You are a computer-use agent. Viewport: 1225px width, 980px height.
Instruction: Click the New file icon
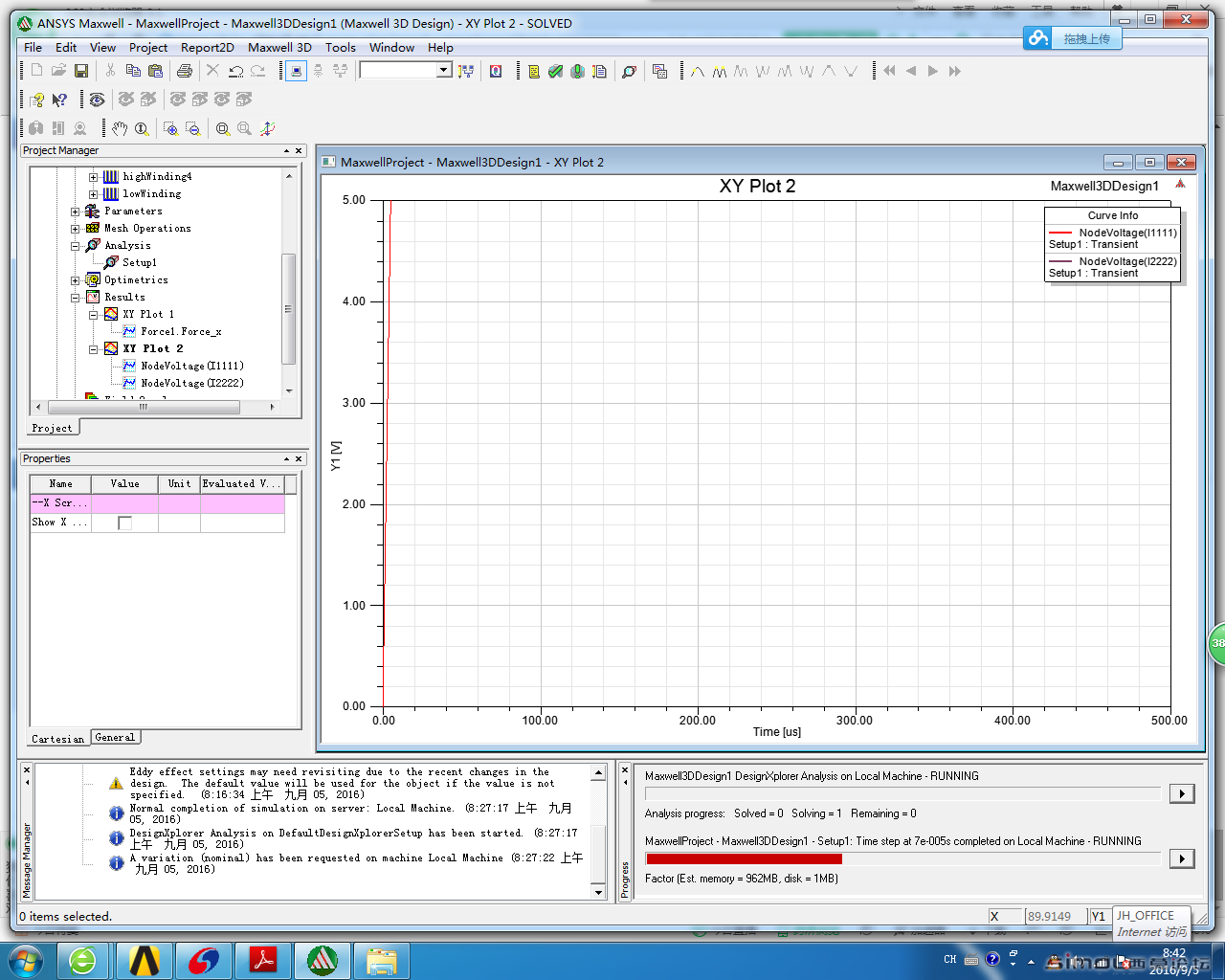point(36,71)
